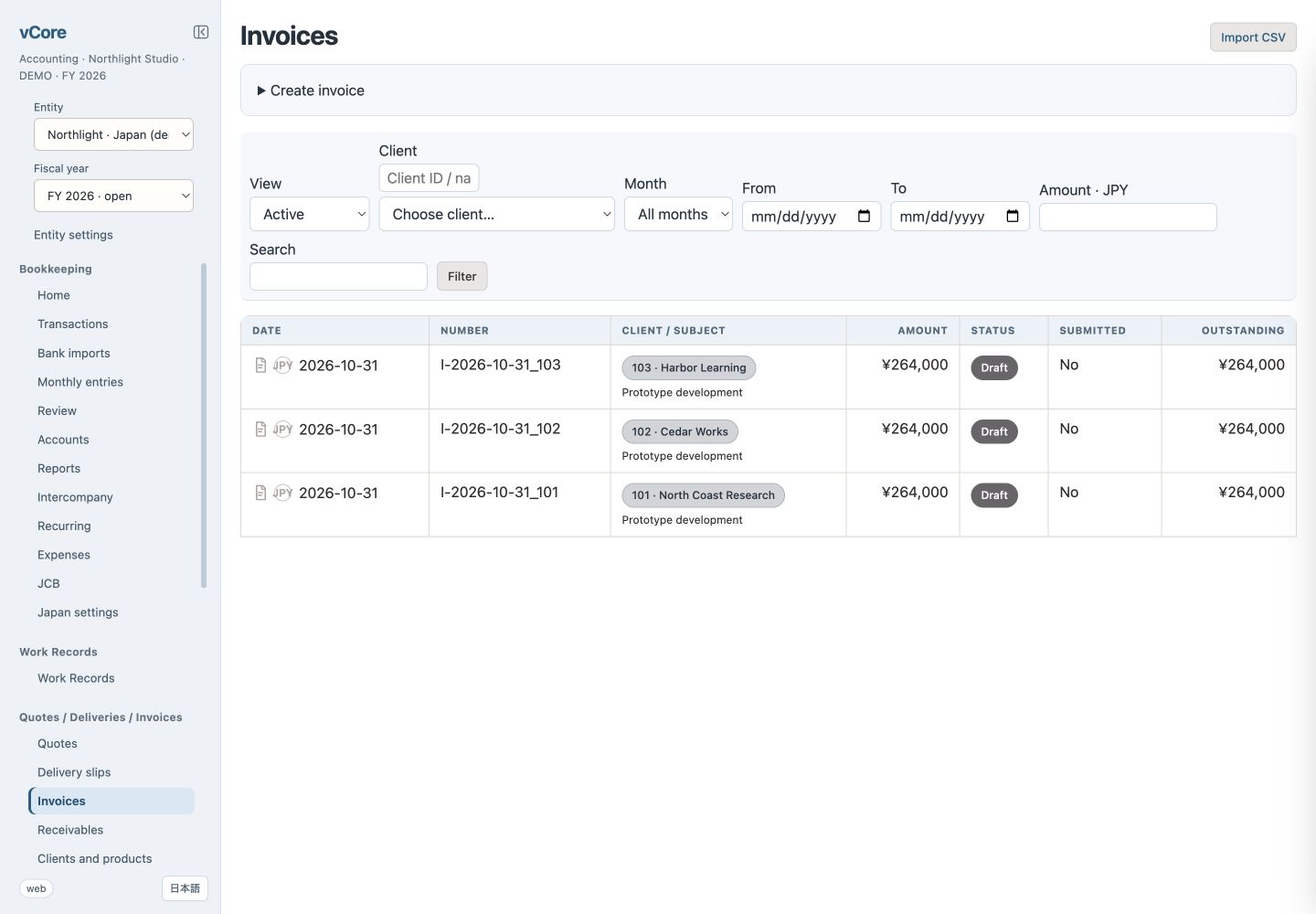Image resolution: width=1316 pixels, height=914 pixels.
Task: Click the 101 · North Coast Research client tag
Action: click(x=703, y=495)
